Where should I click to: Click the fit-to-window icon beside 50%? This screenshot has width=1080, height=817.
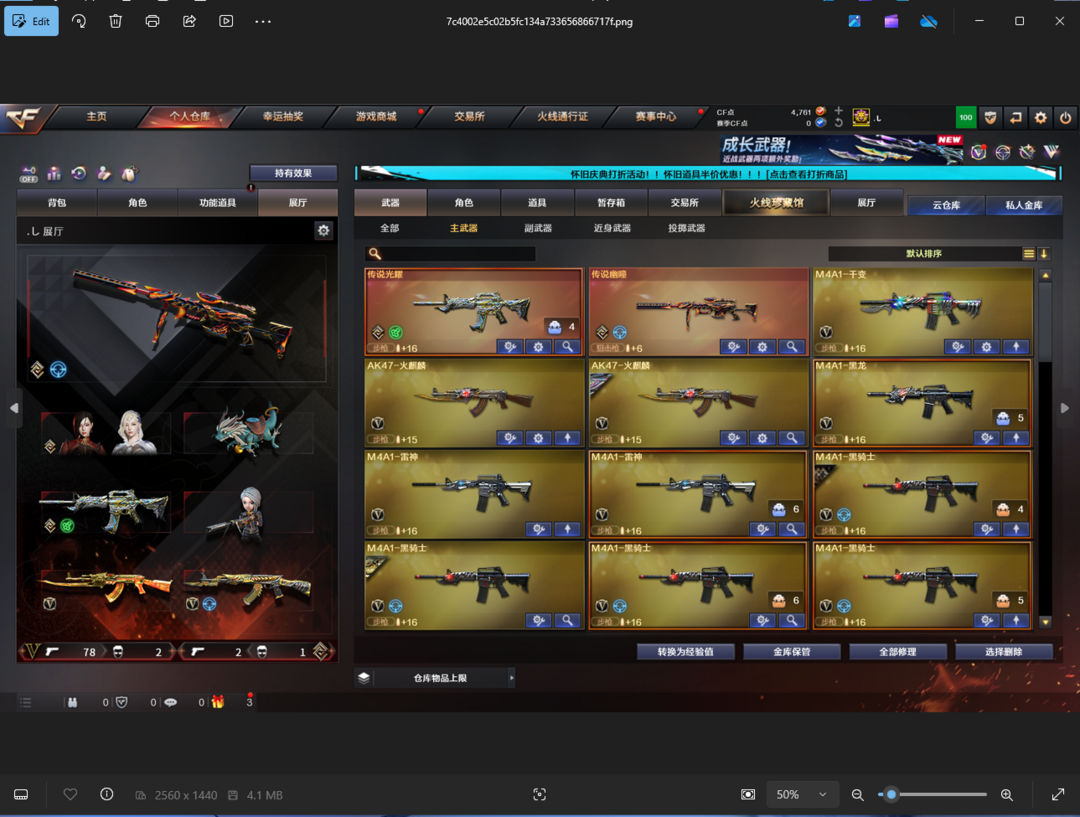(x=748, y=794)
